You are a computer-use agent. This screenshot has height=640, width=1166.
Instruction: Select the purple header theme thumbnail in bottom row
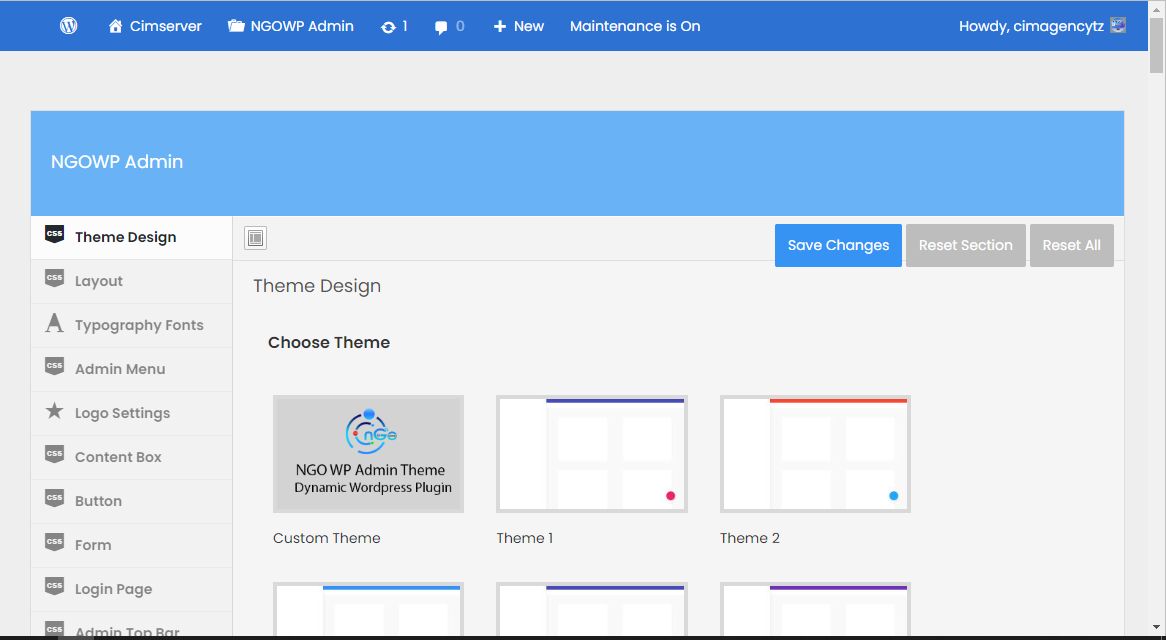815,610
